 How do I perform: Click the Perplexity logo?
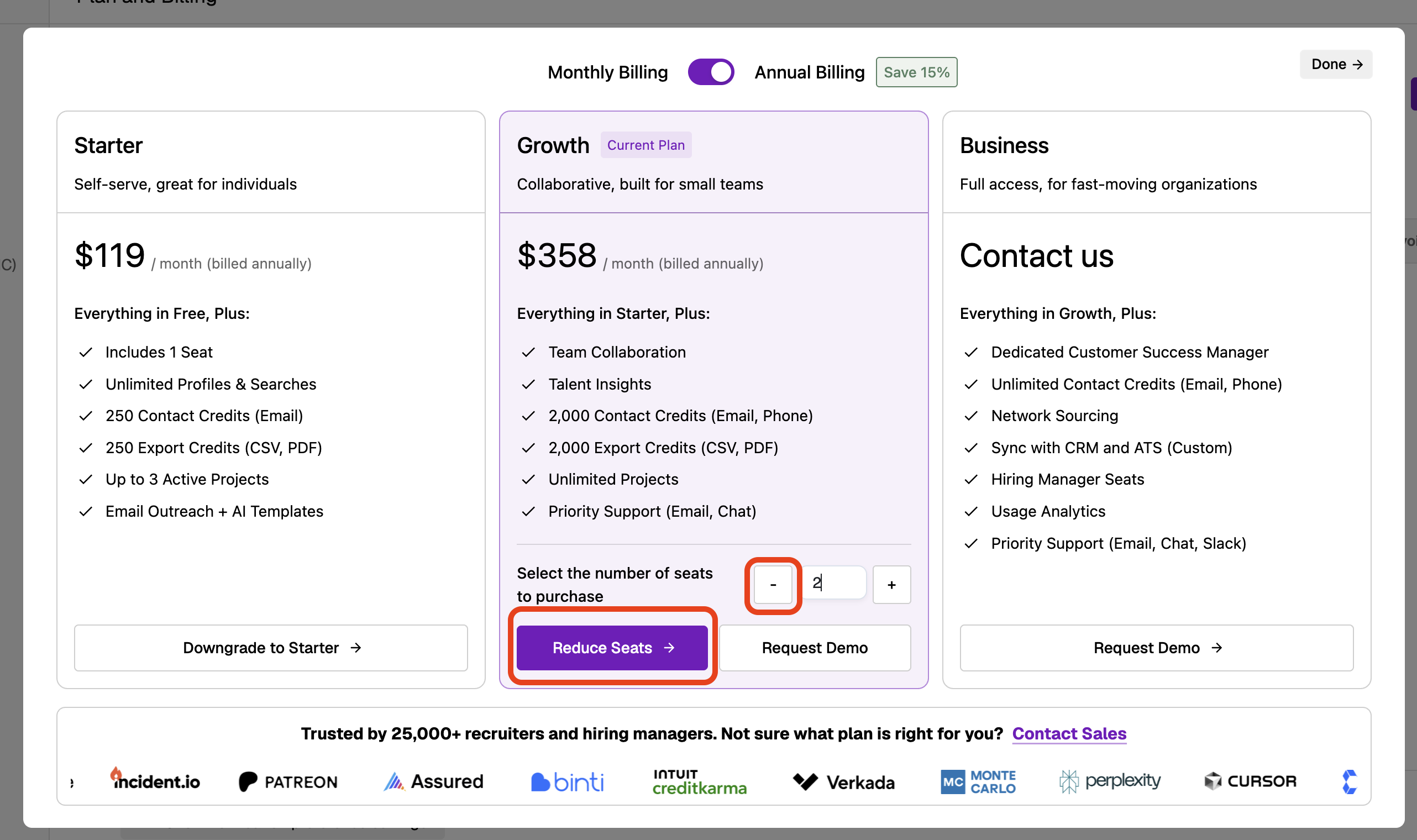[x=1110, y=781]
